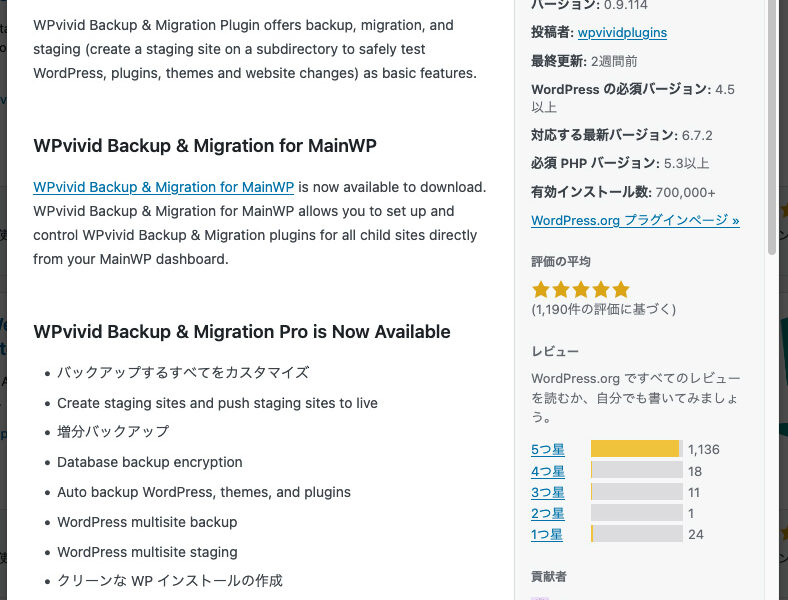Image resolution: width=788 pixels, height=600 pixels.
Task: Click the 4-star rating bar
Action: point(637,470)
